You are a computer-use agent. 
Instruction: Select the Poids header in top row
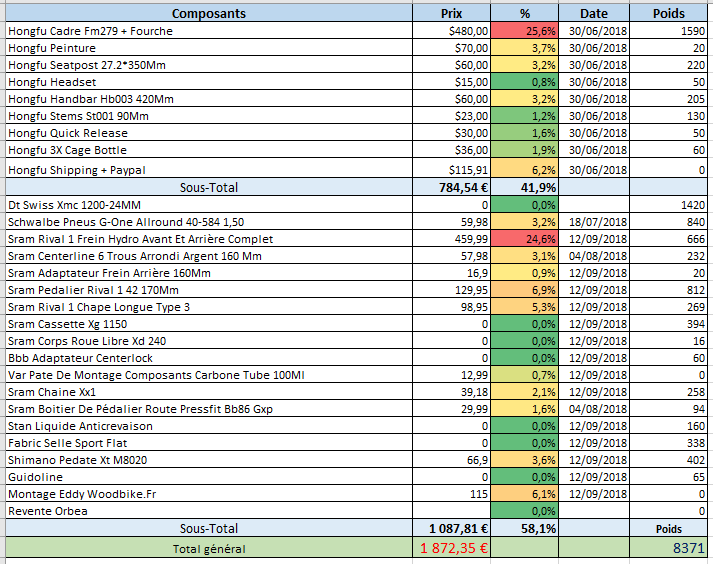pos(668,13)
